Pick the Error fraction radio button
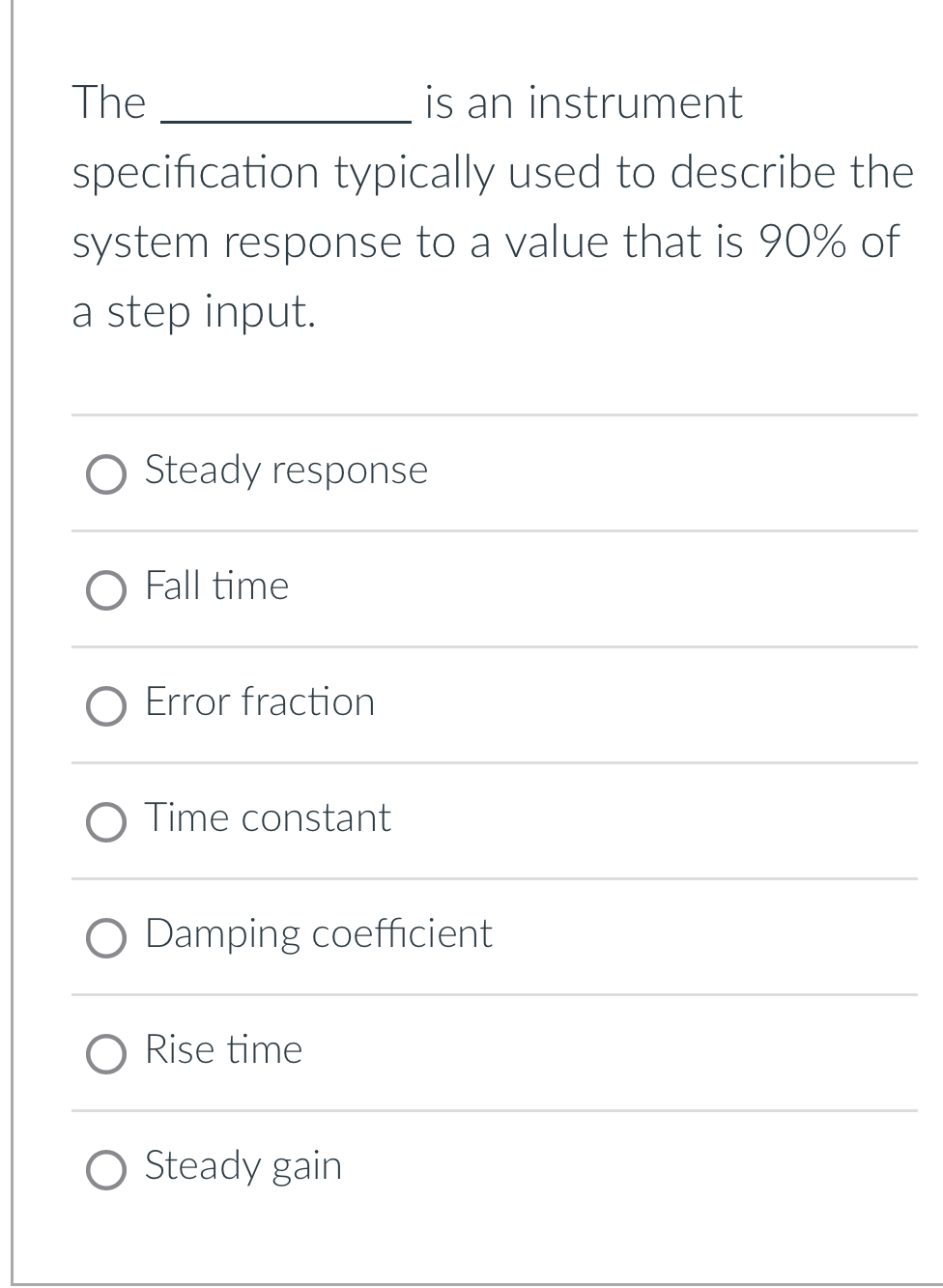The height and width of the screenshot is (1288, 943). [x=106, y=706]
